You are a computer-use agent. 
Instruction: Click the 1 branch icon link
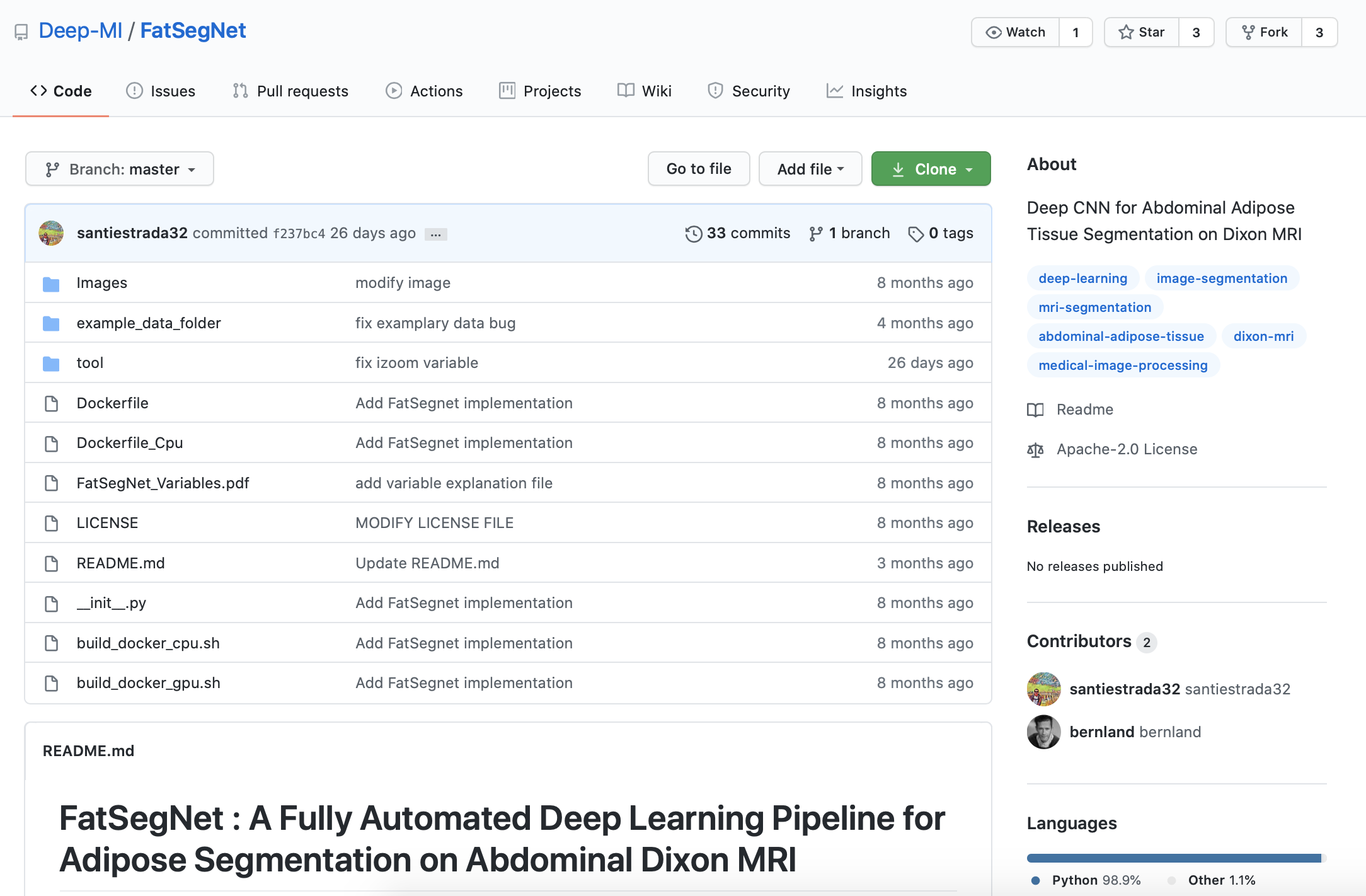pos(816,234)
